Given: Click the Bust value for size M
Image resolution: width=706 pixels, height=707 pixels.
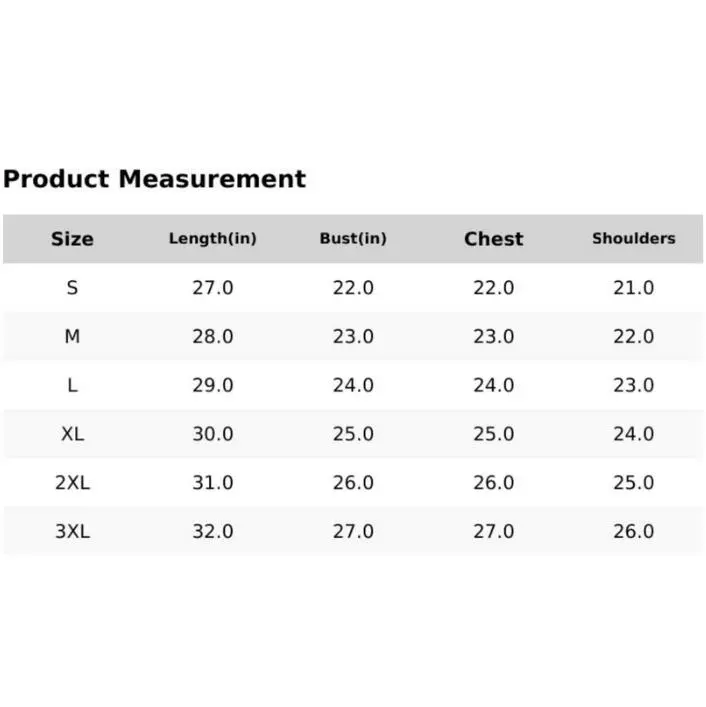Looking at the screenshot, I should [x=353, y=337].
